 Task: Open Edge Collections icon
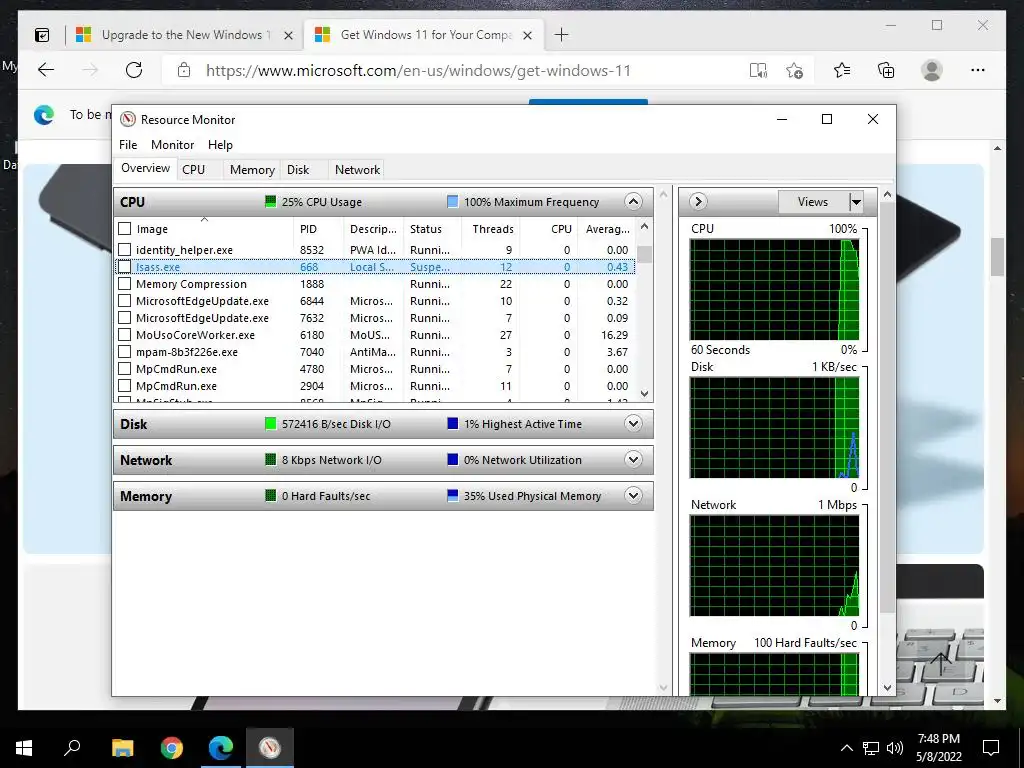tap(886, 71)
